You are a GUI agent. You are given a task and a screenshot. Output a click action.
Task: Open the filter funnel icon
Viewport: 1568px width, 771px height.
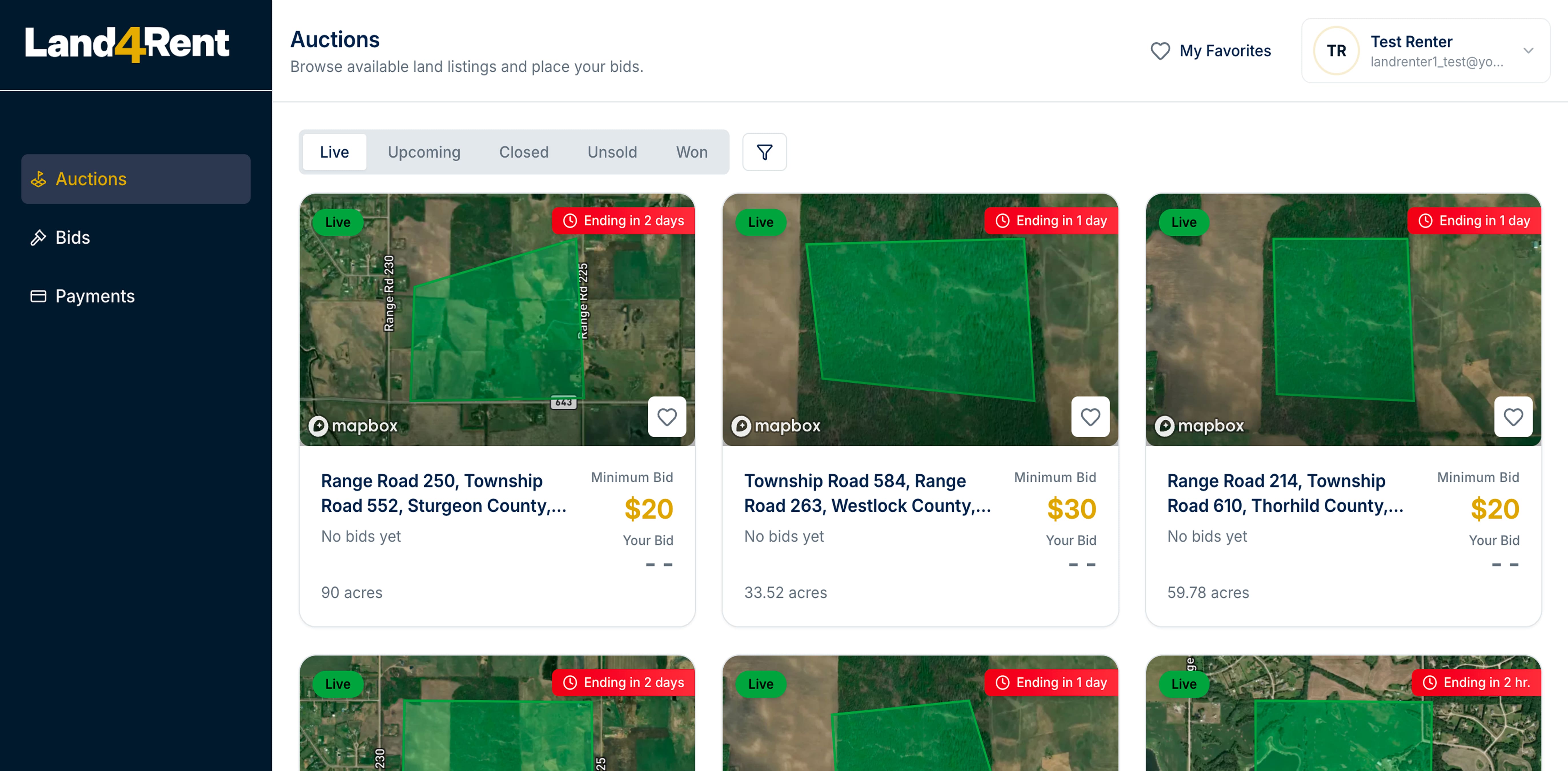tap(764, 152)
